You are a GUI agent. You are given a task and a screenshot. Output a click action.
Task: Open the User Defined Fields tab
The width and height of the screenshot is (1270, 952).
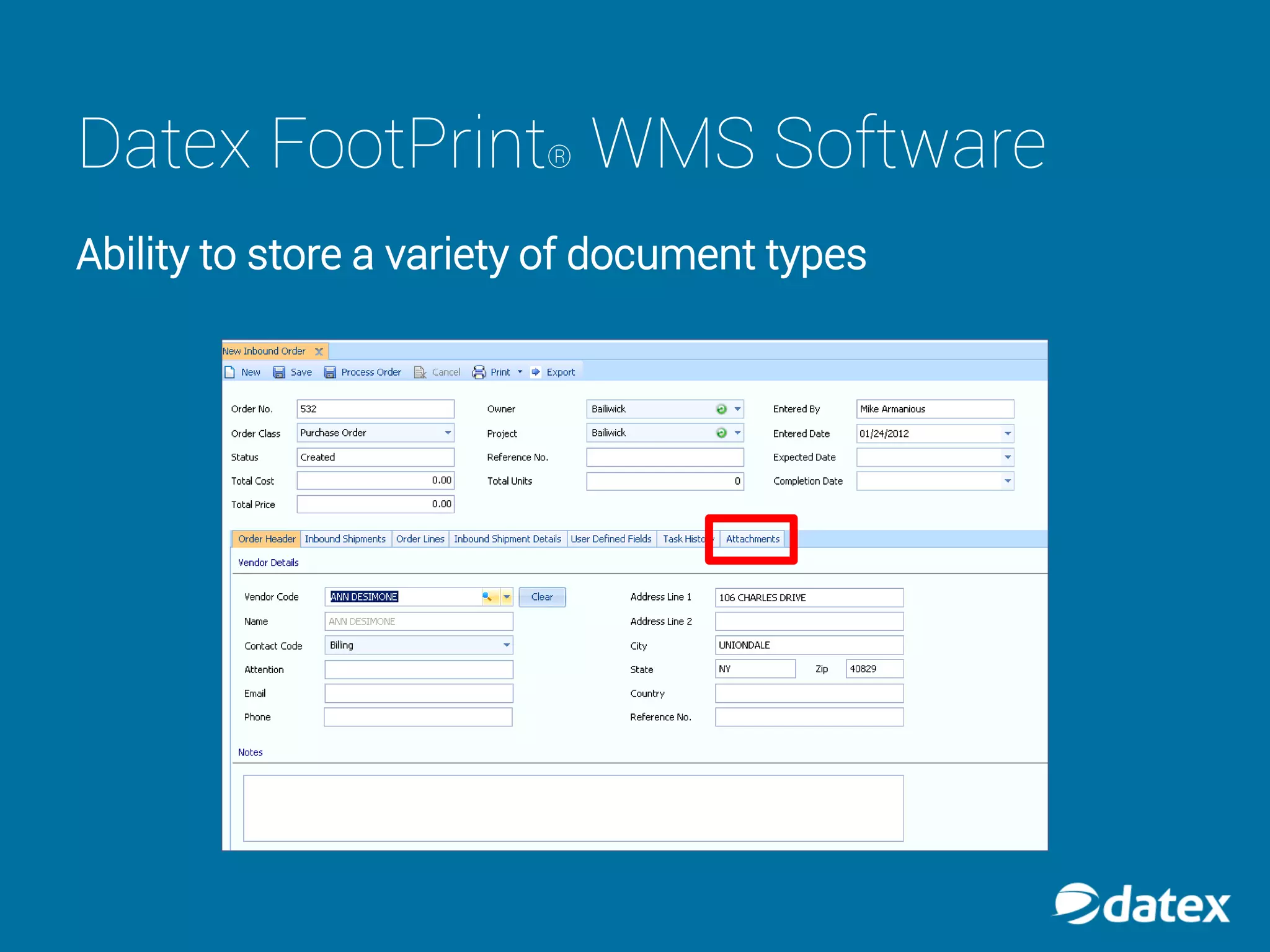[x=611, y=539]
